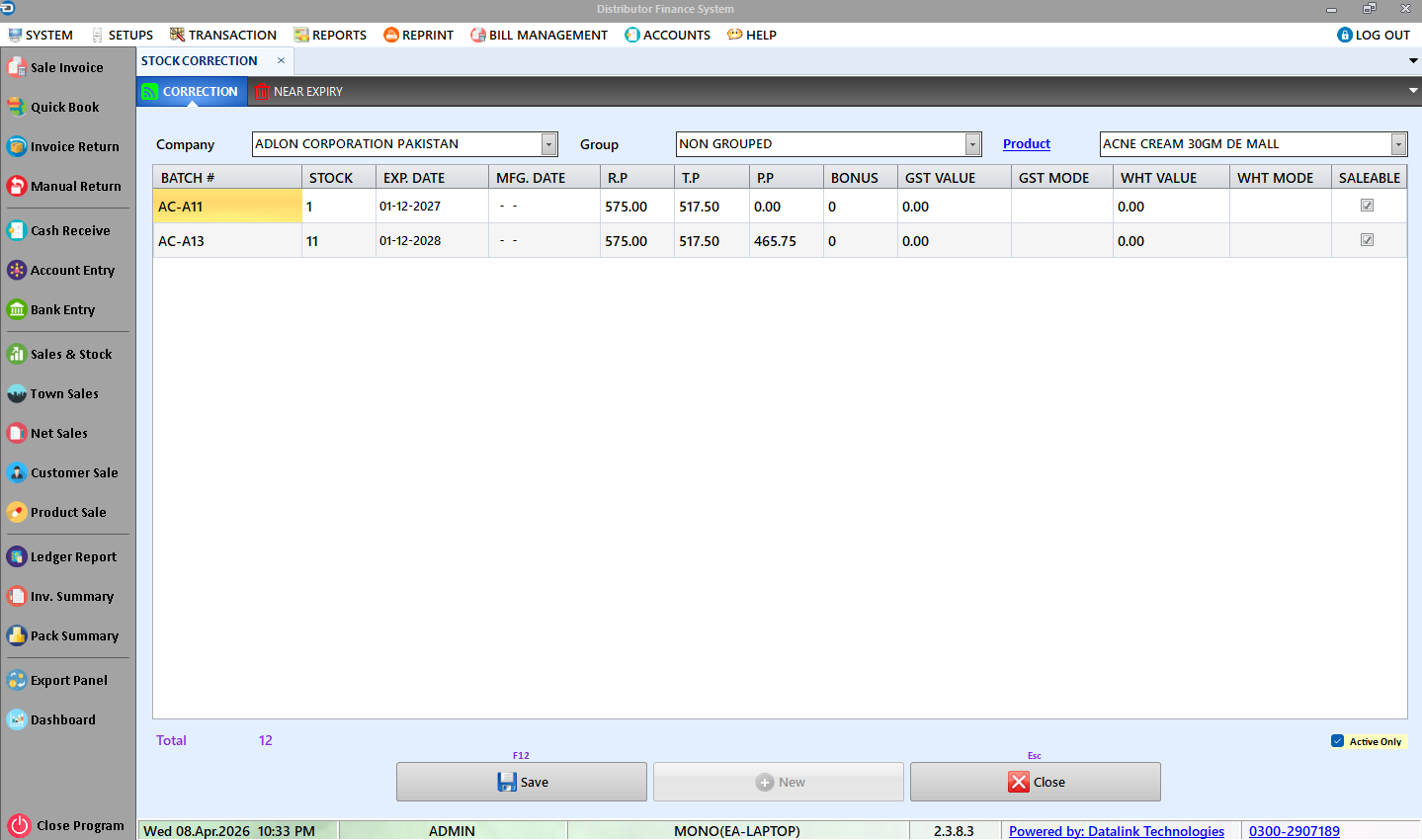
Task: Click the WHT VALUE column header
Action: [x=1171, y=178]
